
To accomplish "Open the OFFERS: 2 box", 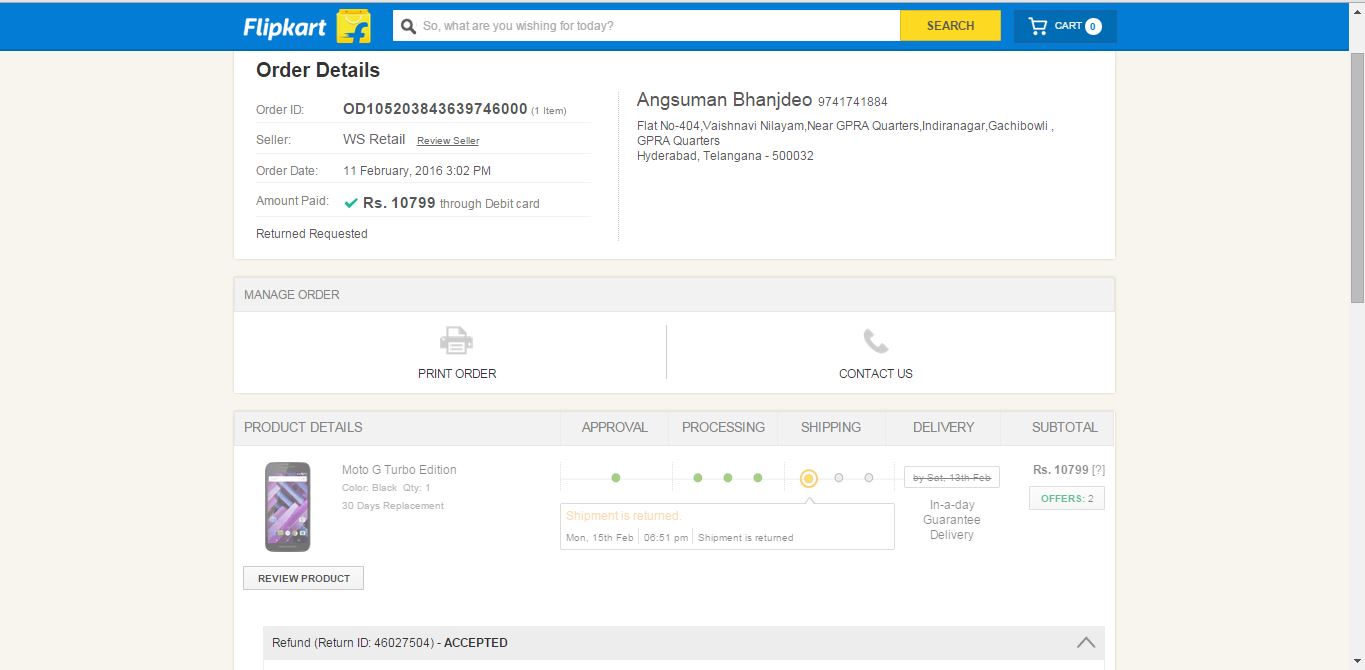I will point(1066,498).
